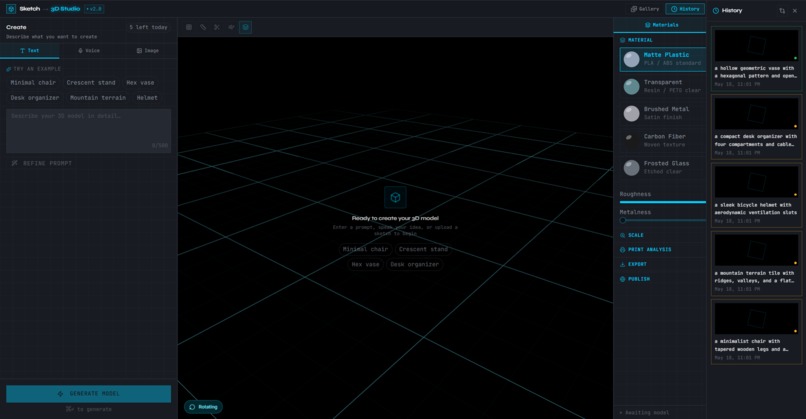Switch to the Voice input tab
The height and width of the screenshot is (419, 806).
[x=88, y=50]
